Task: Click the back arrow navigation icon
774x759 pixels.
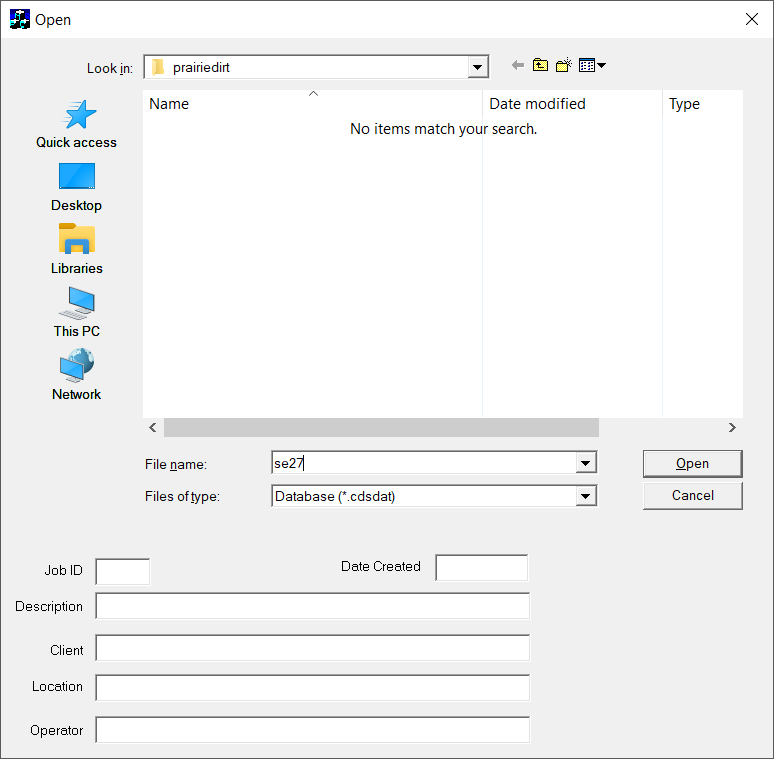Action: (517, 66)
